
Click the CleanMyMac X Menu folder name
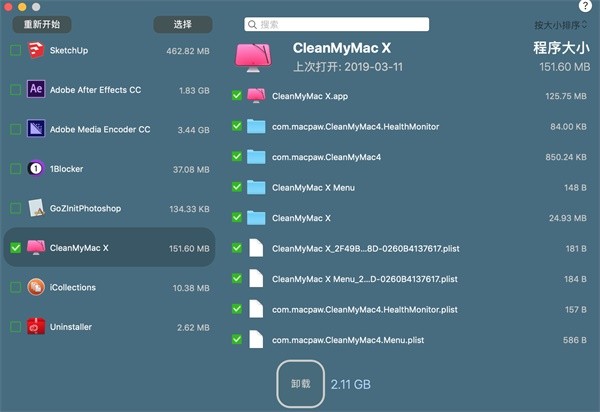point(313,188)
